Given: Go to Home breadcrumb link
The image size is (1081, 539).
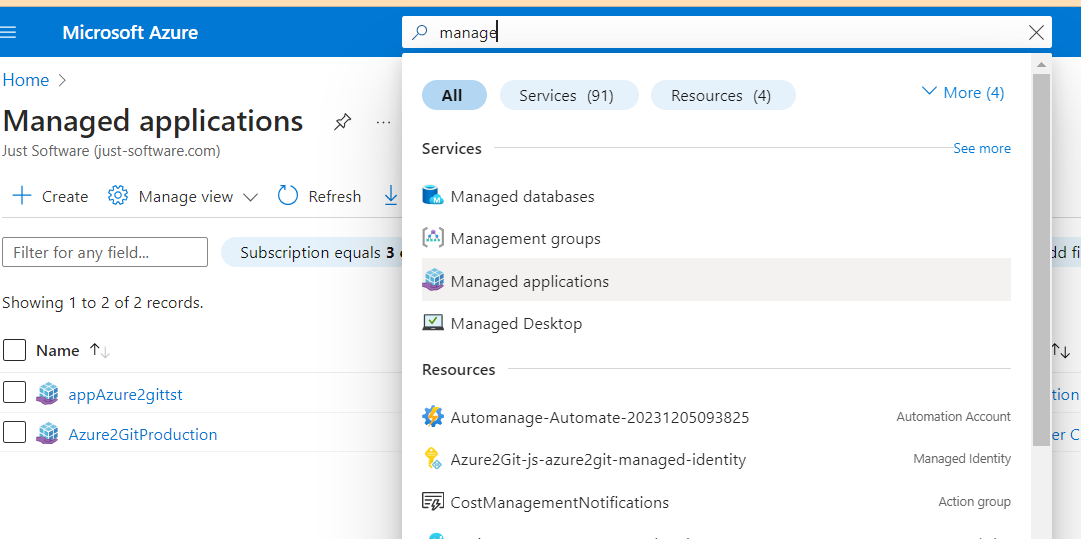Looking at the screenshot, I should pos(26,80).
